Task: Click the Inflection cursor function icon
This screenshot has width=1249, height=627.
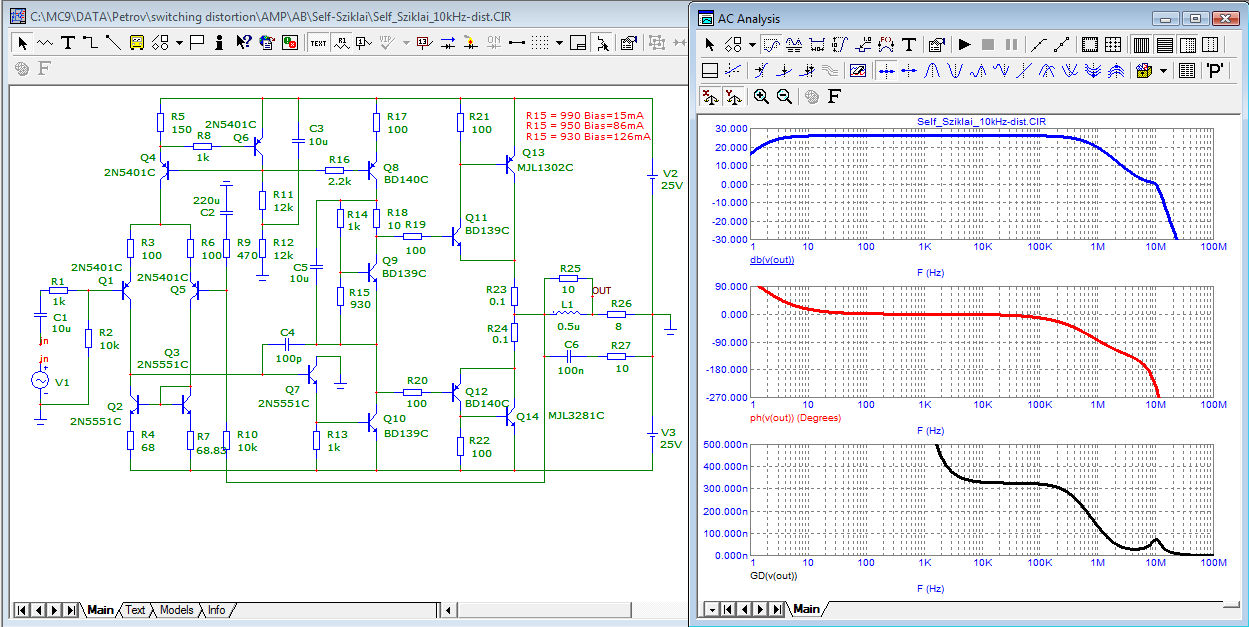Action: (x=1024, y=71)
